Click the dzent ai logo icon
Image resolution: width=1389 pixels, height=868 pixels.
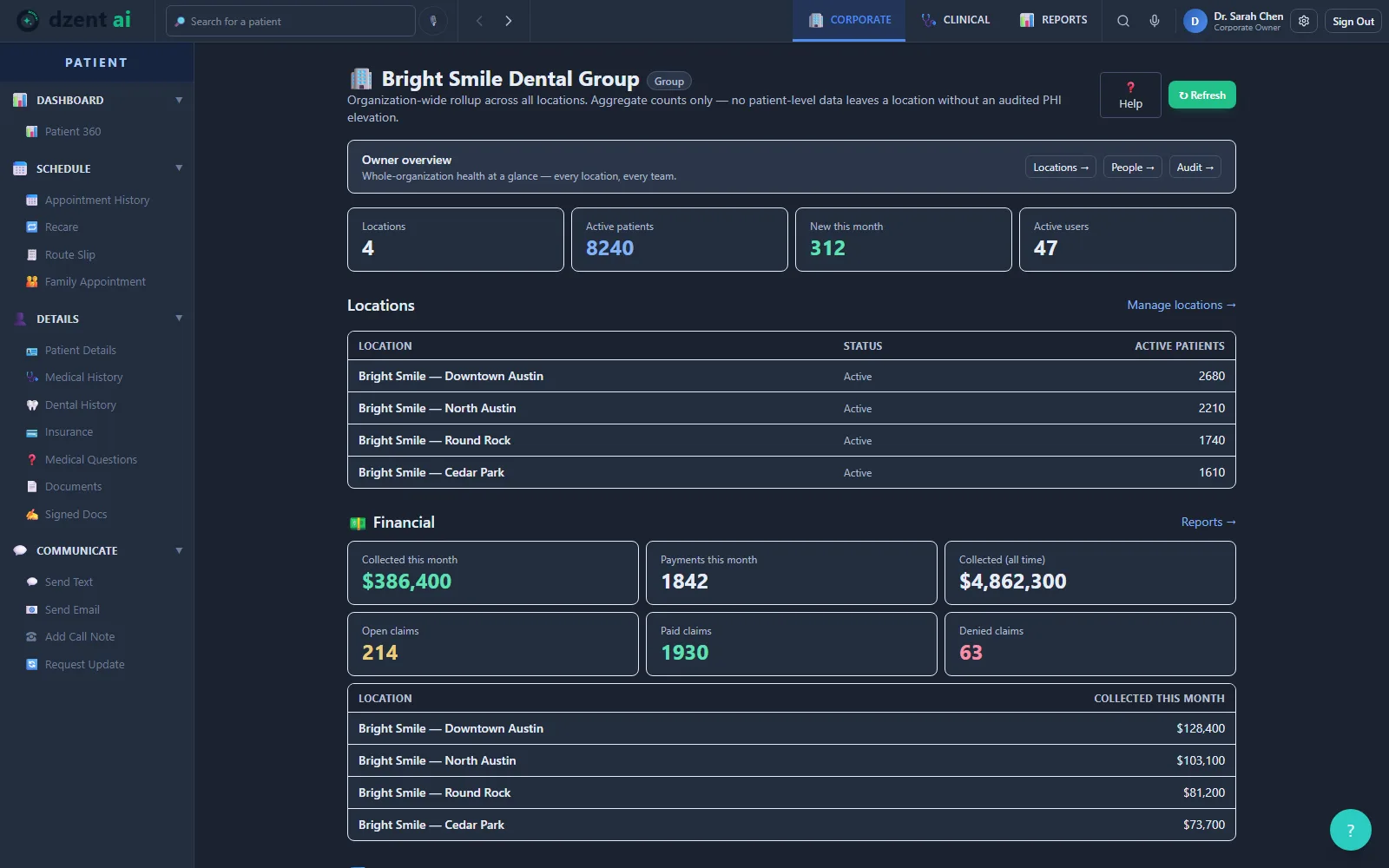(28, 20)
